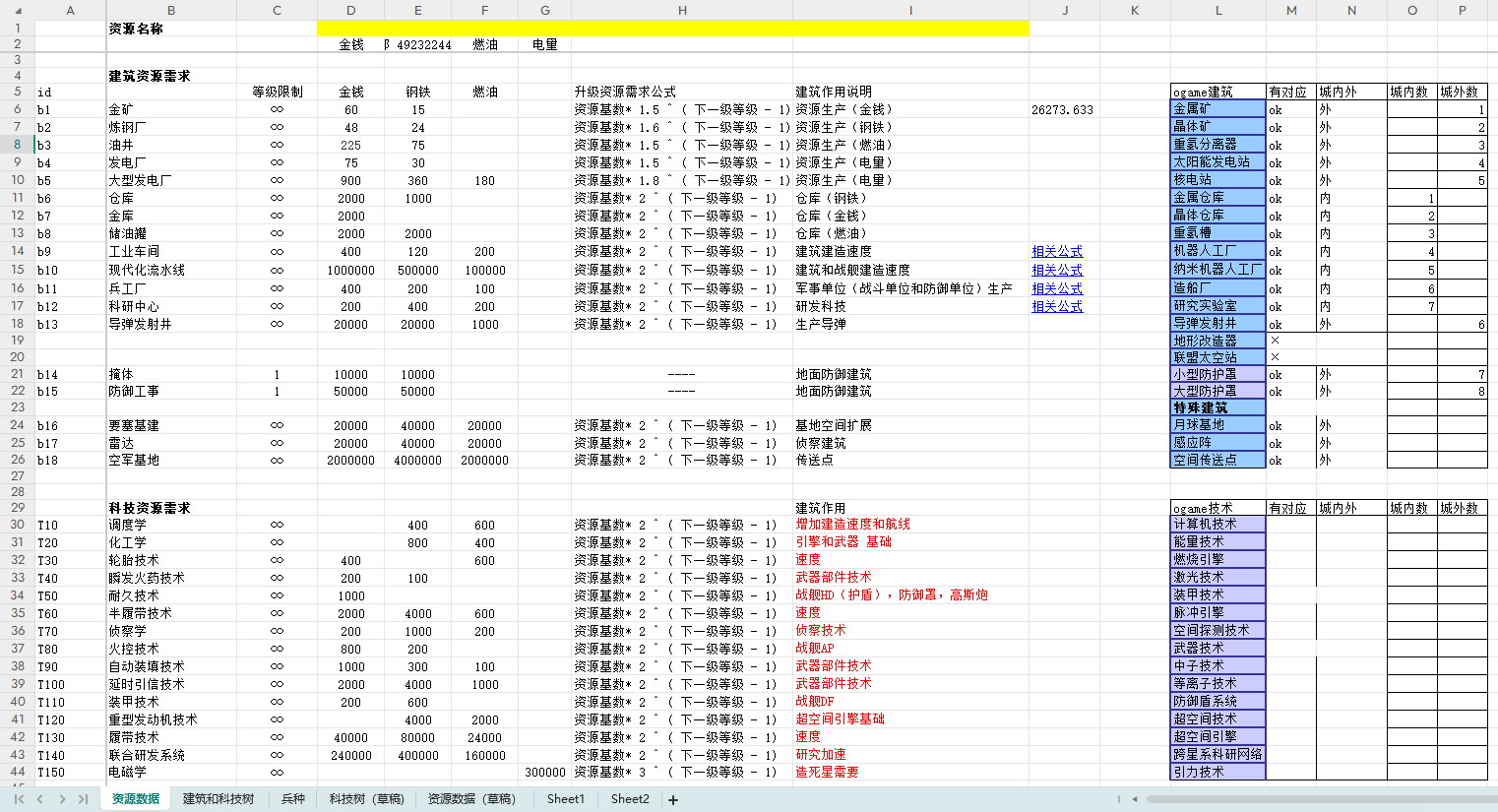This screenshot has height=812, width=1498.
Task: Switch to the Sheet2 tab
Action: (630, 799)
